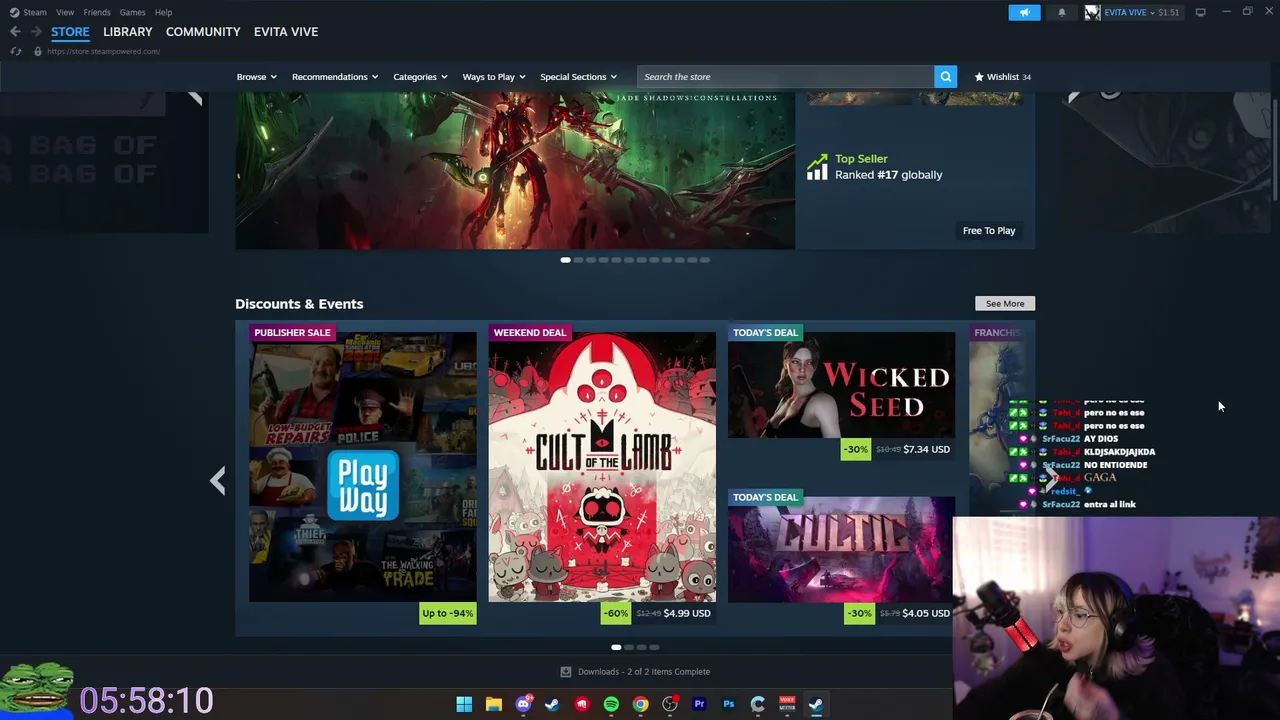Click See More for Discounts & Events
1280x720 pixels.
pos(1005,304)
